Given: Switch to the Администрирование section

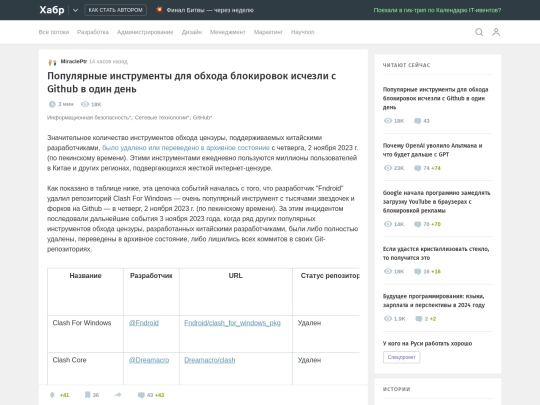Looking at the screenshot, I should pos(145,32).
